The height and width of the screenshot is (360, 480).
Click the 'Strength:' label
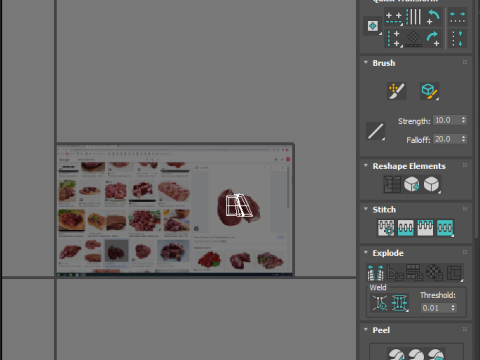point(414,121)
